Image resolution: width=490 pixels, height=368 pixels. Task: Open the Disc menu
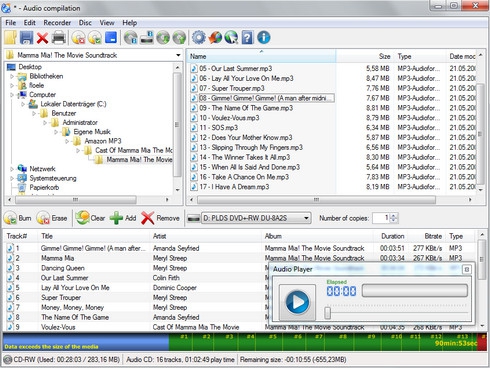coord(85,23)
